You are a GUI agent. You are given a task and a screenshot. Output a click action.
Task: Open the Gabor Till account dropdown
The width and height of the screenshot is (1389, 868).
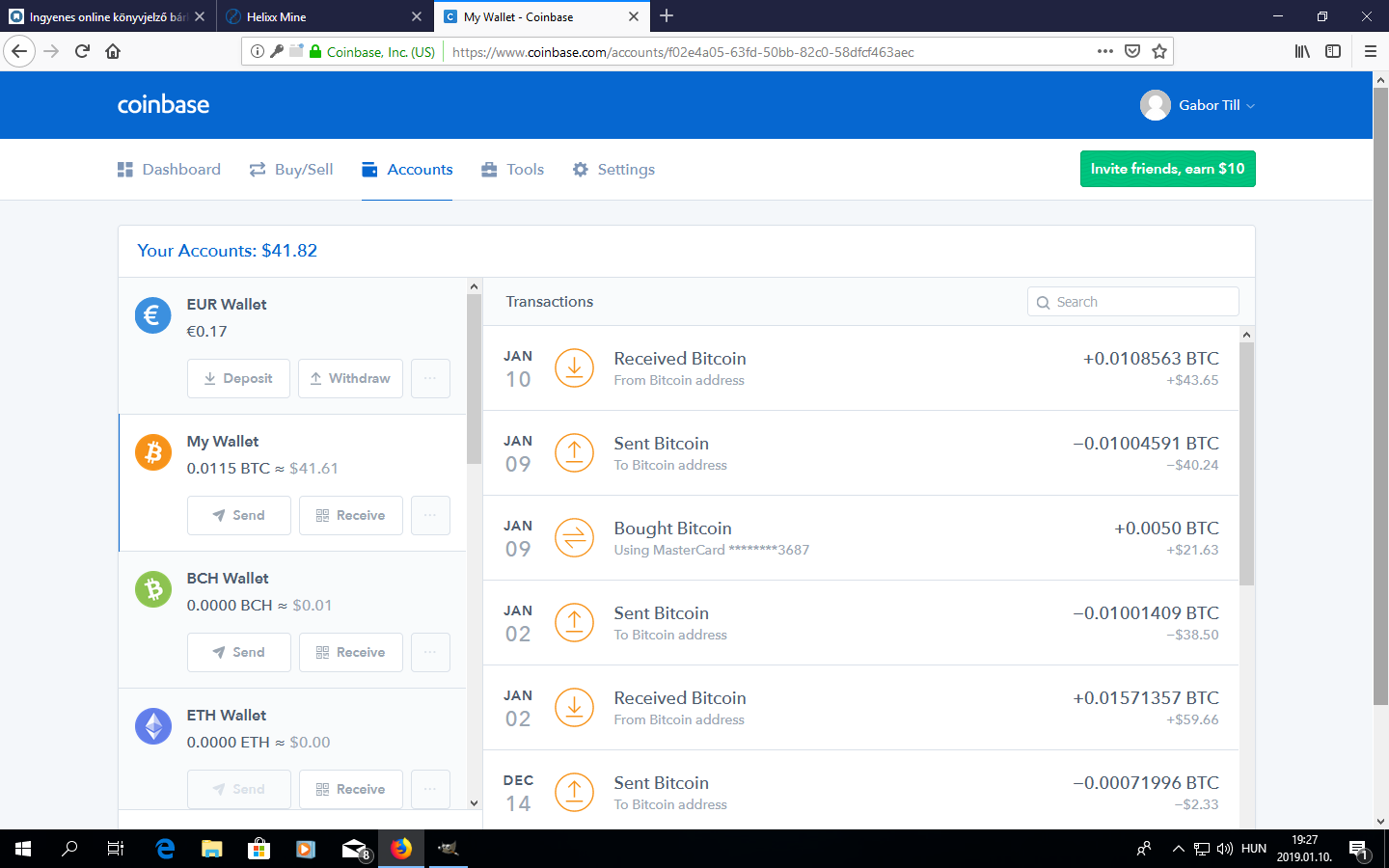click(1215, 105)
